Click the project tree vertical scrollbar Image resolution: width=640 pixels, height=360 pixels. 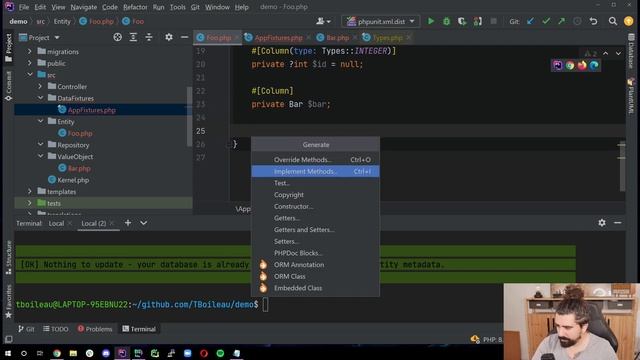(x=189, y=116)
